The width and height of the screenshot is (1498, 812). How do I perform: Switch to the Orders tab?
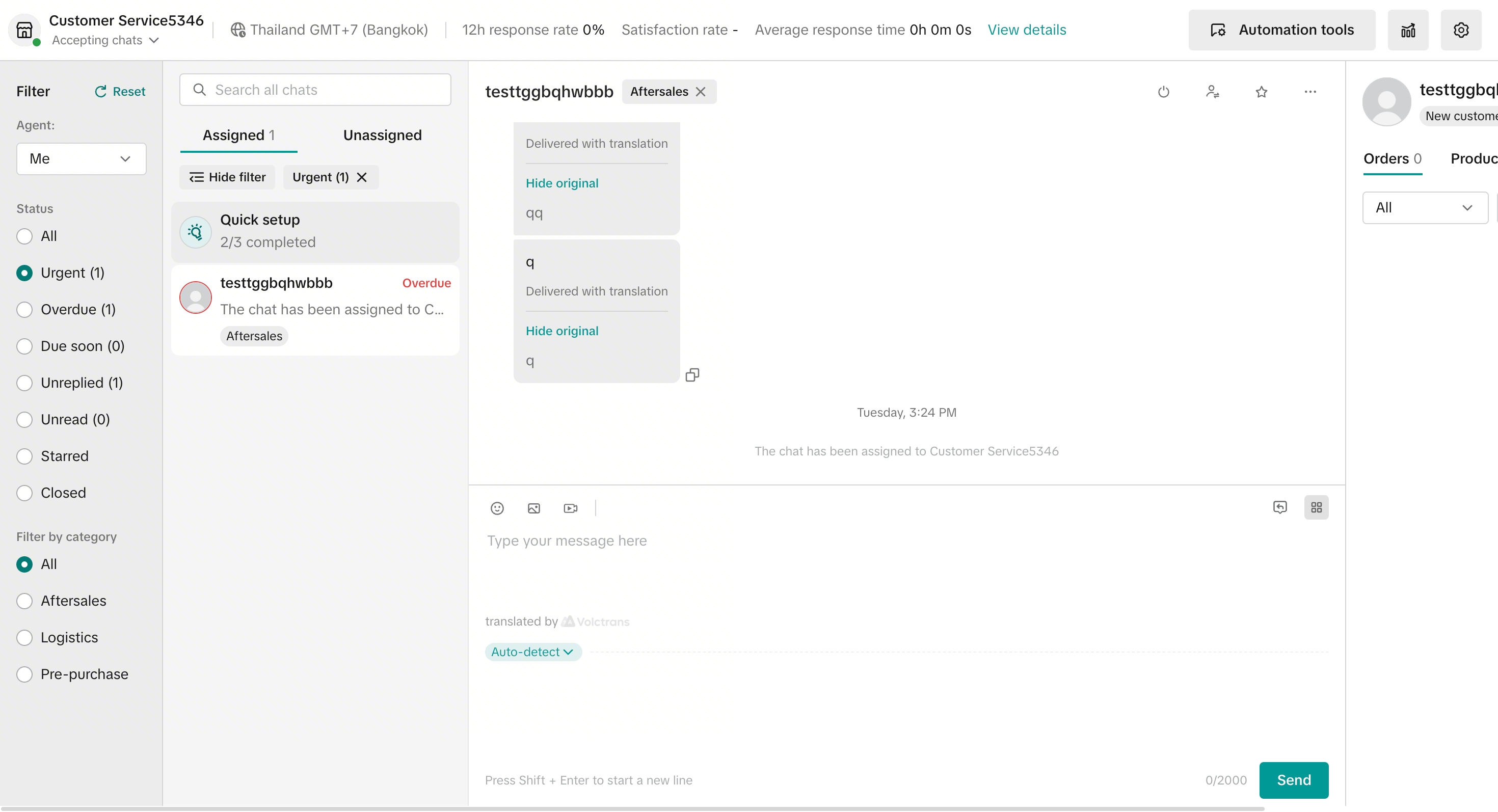pos(1392,158)
